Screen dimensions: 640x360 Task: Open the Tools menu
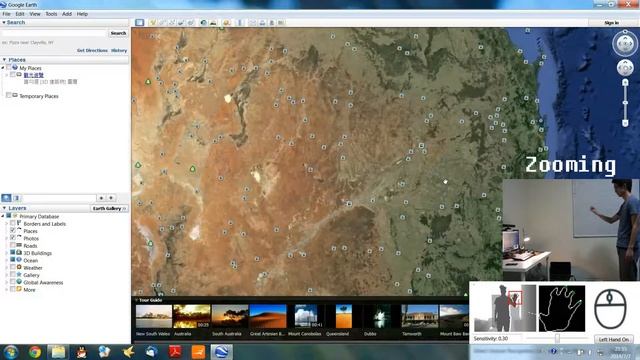(51, 14)
